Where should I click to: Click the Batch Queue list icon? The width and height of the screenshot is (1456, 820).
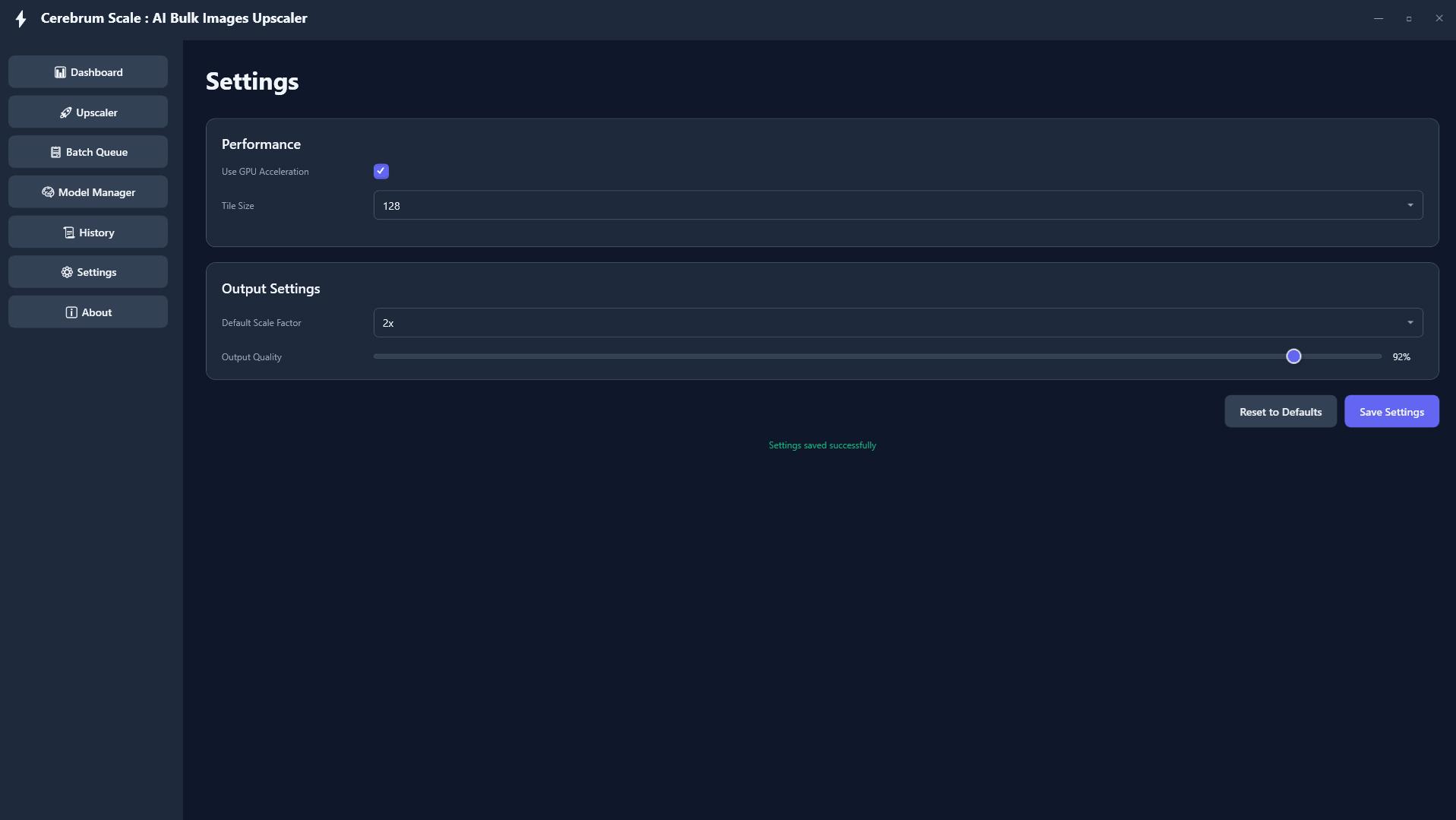click(x=55, y=152)
